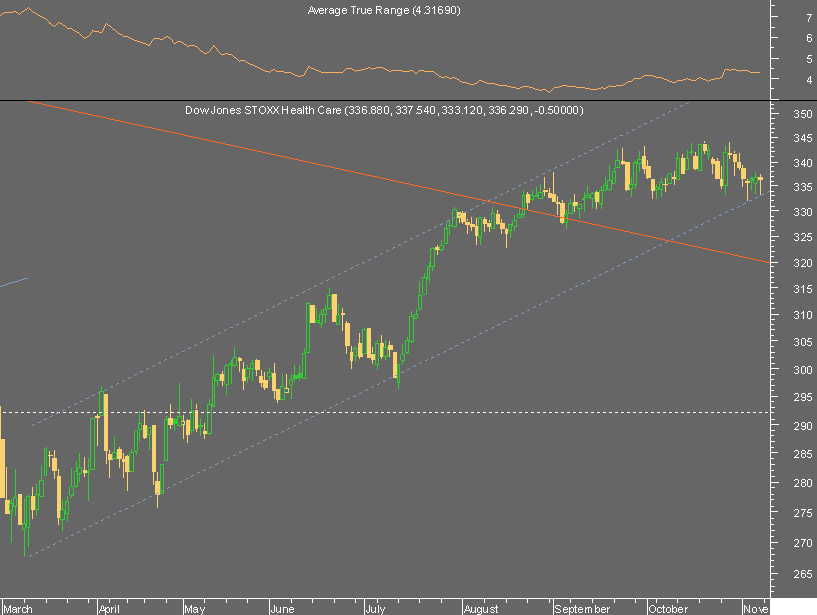Screen dimensions: 817x615
Task: Select the price axis value 285
Action: click(802, 454)
